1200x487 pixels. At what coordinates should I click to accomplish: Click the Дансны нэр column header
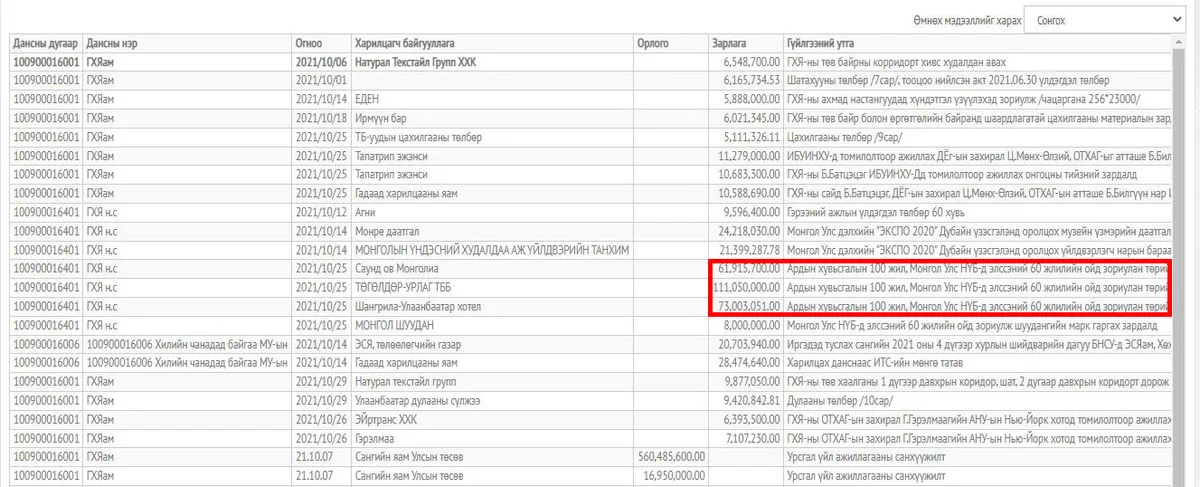point(187,44)
